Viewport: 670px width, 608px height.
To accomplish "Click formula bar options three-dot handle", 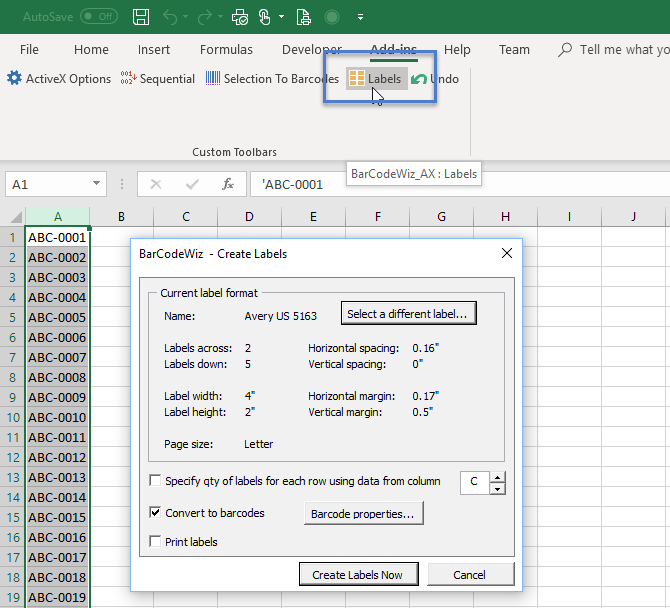I will pos(122,184).
